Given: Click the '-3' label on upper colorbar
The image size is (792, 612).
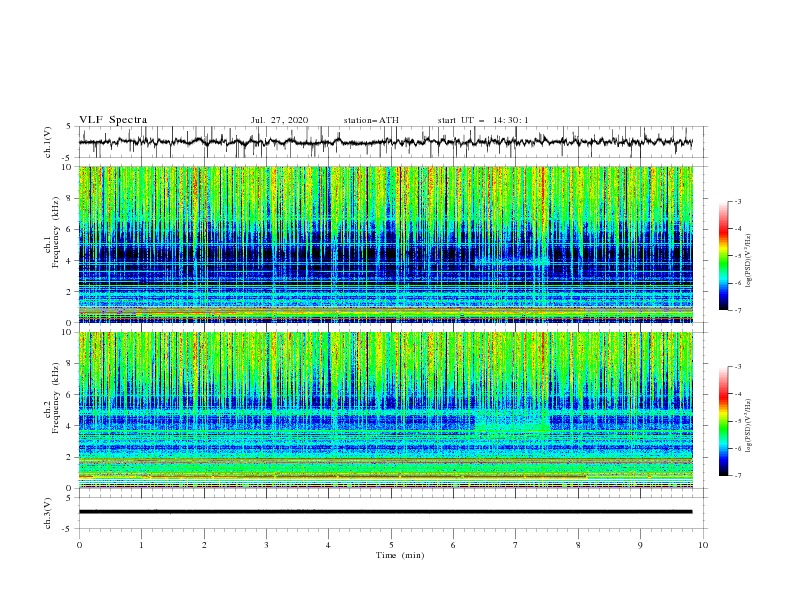Looking at the screenshot, I should (737, 201).
